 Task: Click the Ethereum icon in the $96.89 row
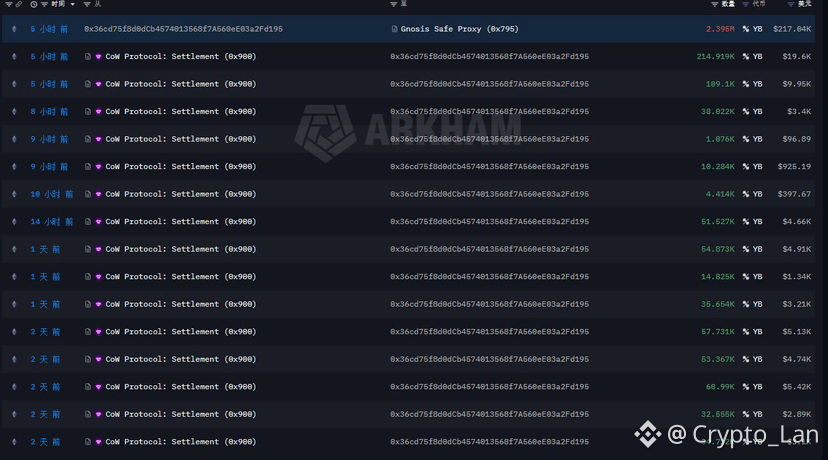[x=14, y=139]
